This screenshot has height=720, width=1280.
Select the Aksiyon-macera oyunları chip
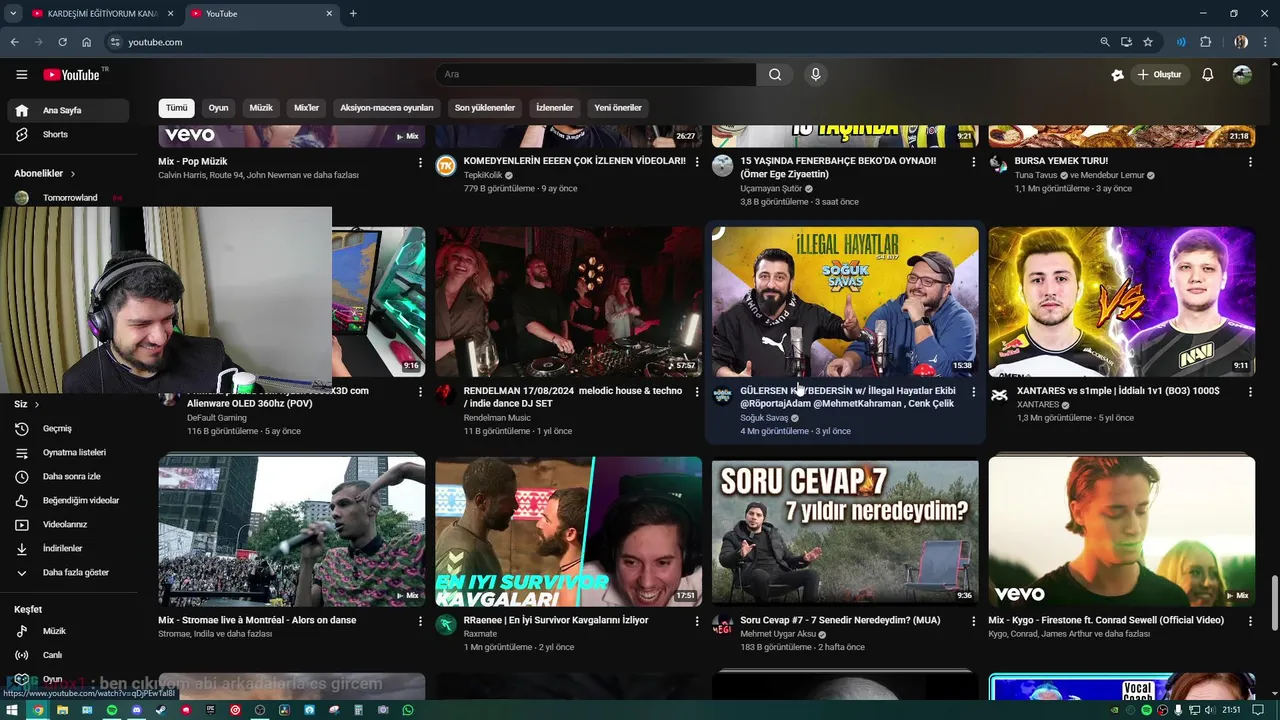point(387,108)
